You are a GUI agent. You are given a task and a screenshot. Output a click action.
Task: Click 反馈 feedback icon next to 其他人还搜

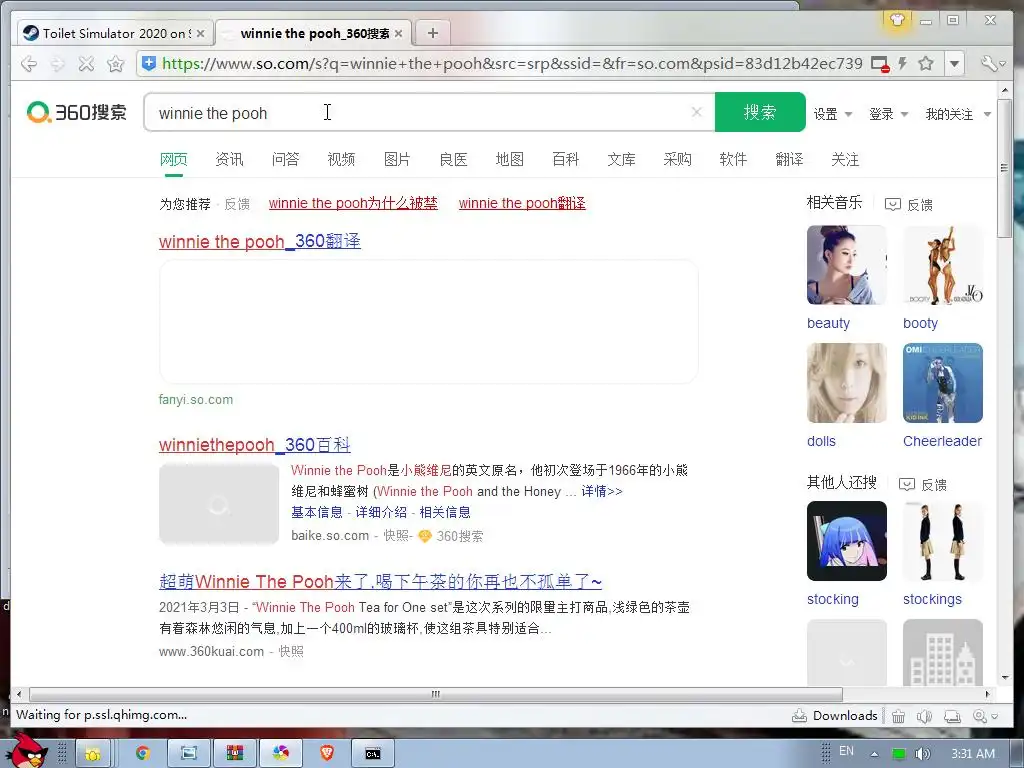point(907,484)
